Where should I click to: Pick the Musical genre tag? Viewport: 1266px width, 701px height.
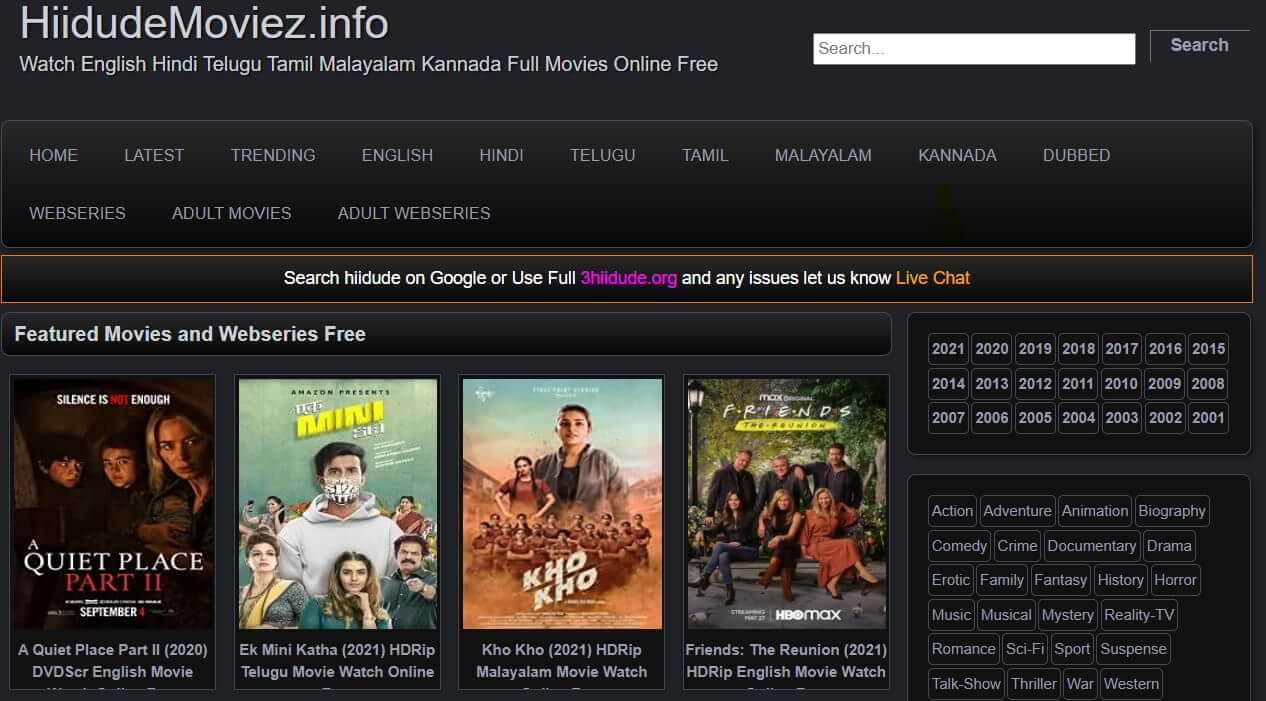click(x=1006, y=615)
